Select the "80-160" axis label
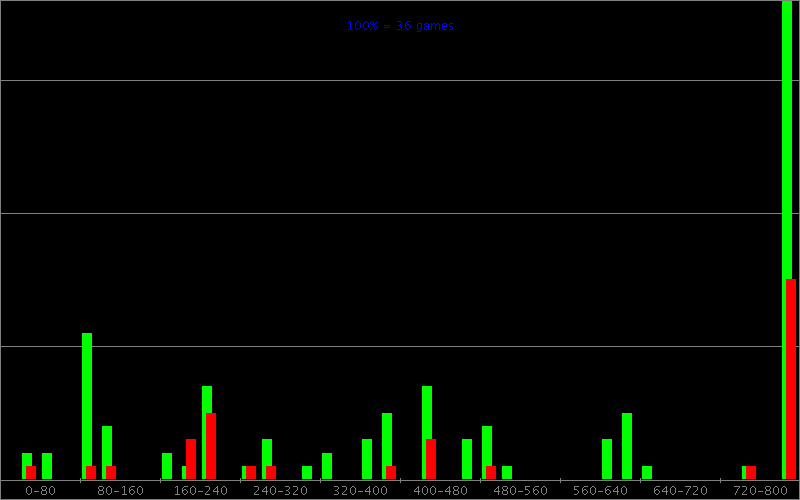800x500 pixels. tap(120, 491)
